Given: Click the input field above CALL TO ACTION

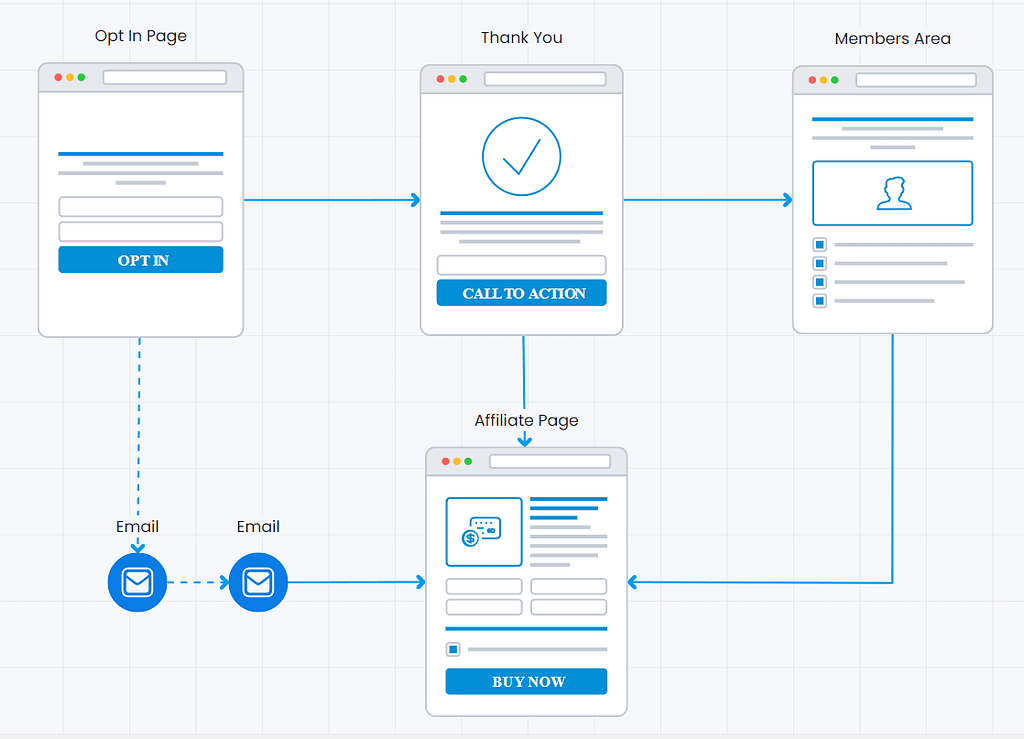Looking at the screenshot, I should coord(521,265).
